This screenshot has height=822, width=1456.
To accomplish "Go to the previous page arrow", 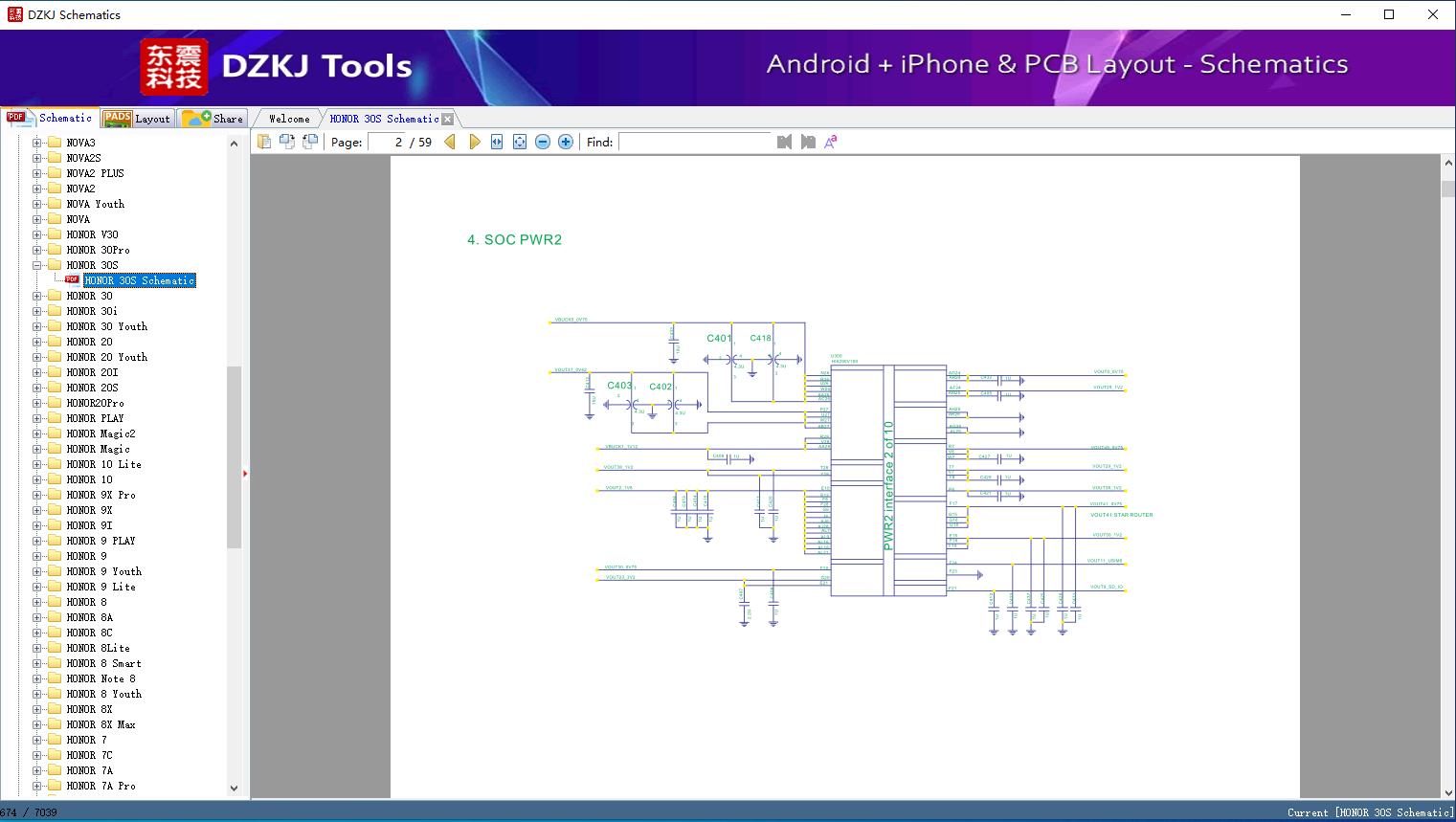I will (x=450, y=142).
